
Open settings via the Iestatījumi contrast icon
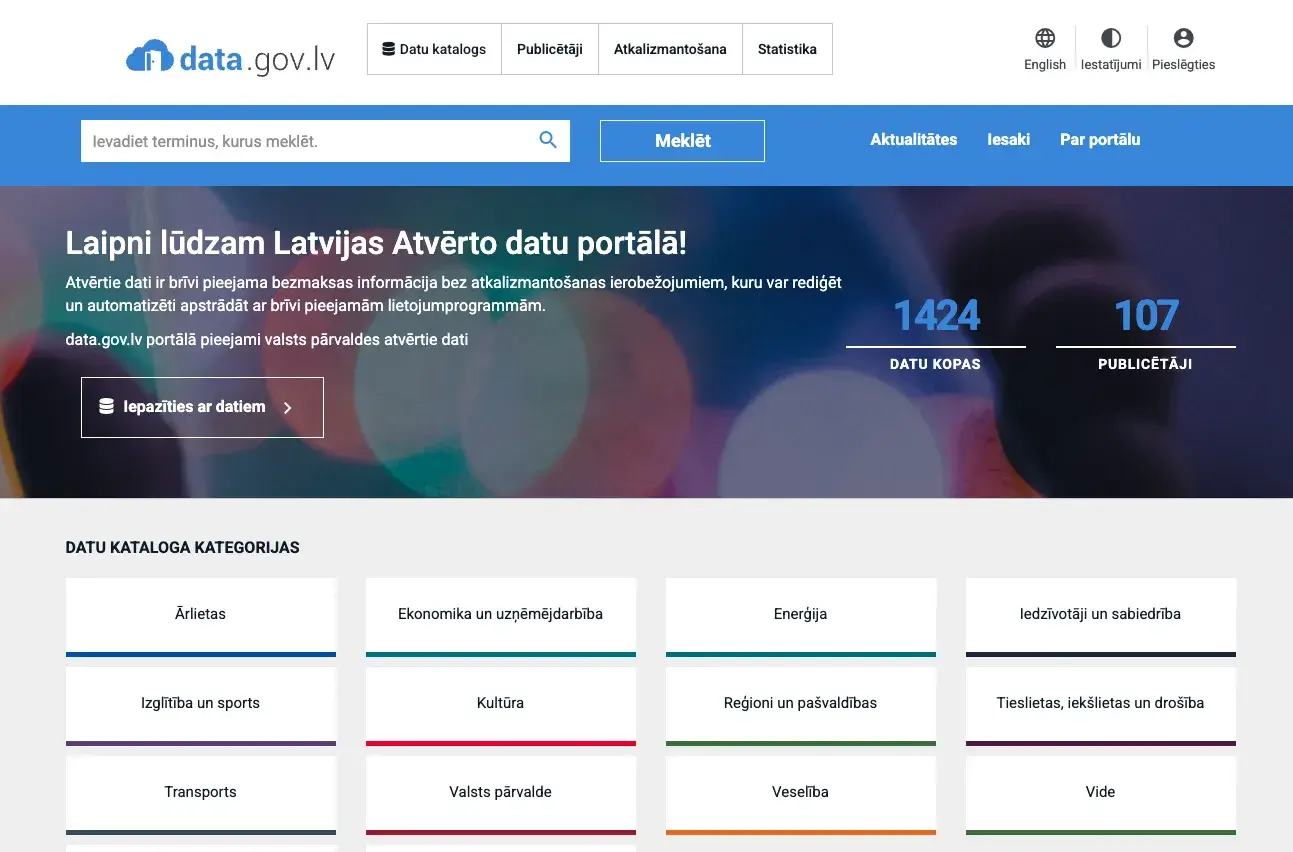pyautogui.click(x=1110, y=38)
